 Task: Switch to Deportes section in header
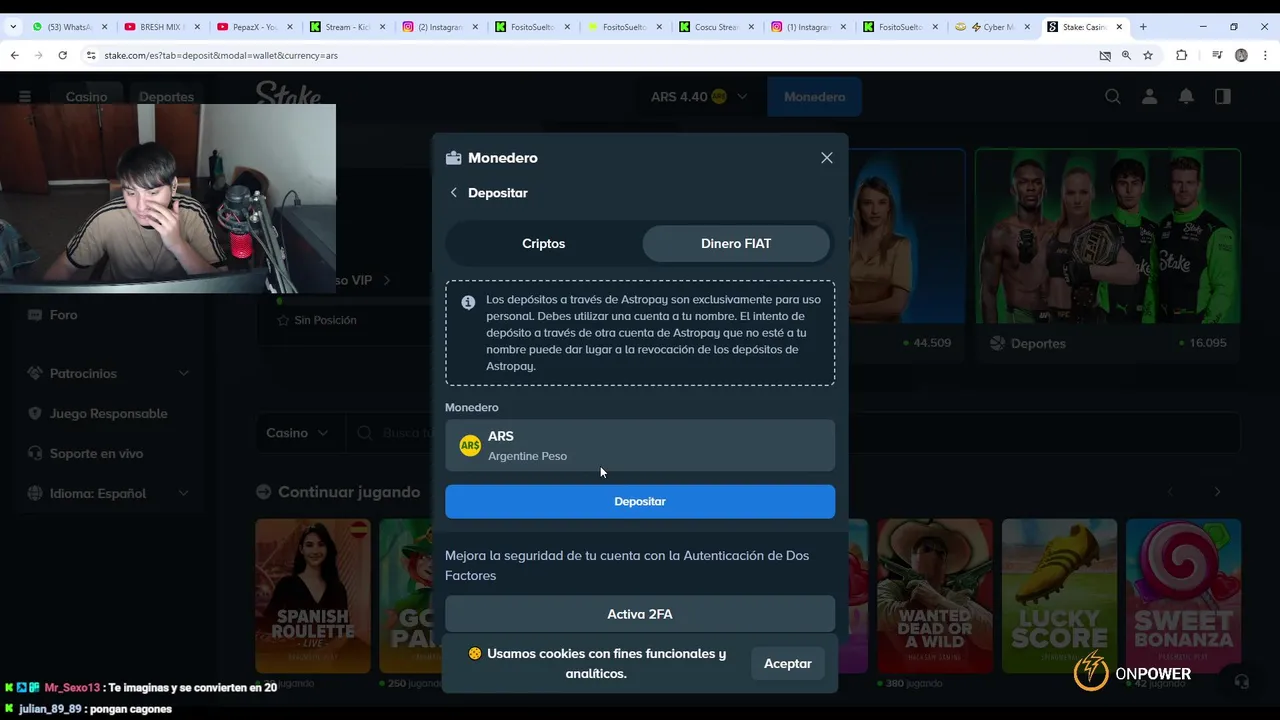click(166, 97)
